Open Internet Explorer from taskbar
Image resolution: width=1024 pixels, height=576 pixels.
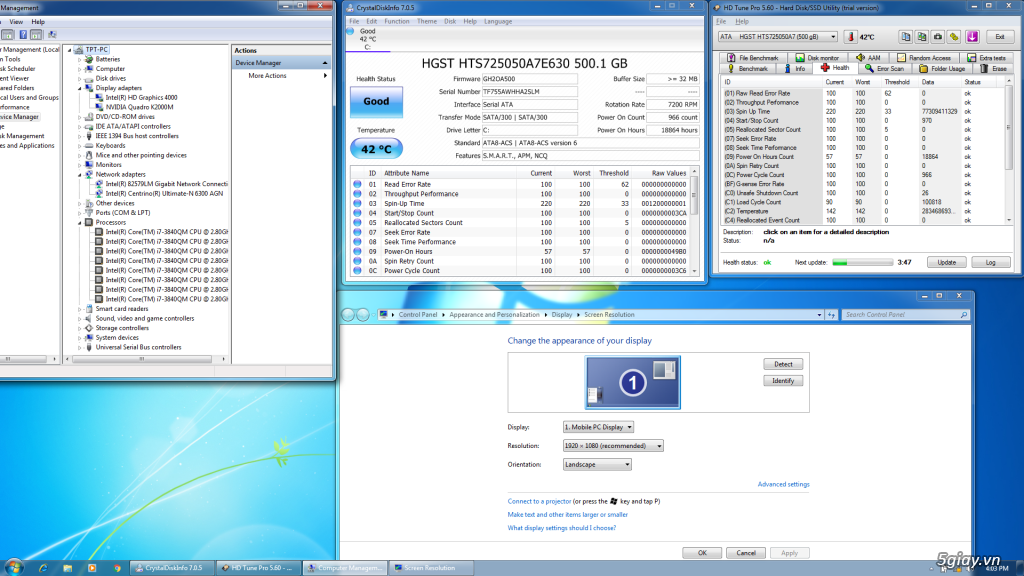43,568
